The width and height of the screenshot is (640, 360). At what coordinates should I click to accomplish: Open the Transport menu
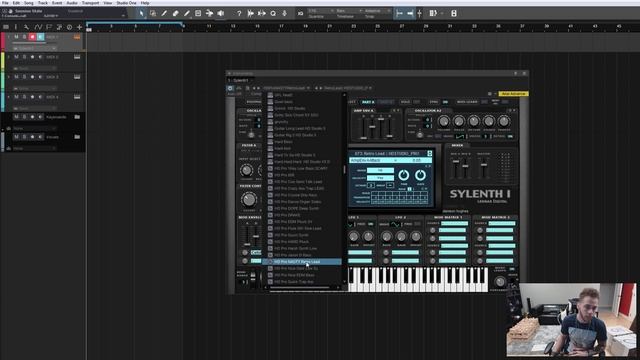click(x=90, y=3)
